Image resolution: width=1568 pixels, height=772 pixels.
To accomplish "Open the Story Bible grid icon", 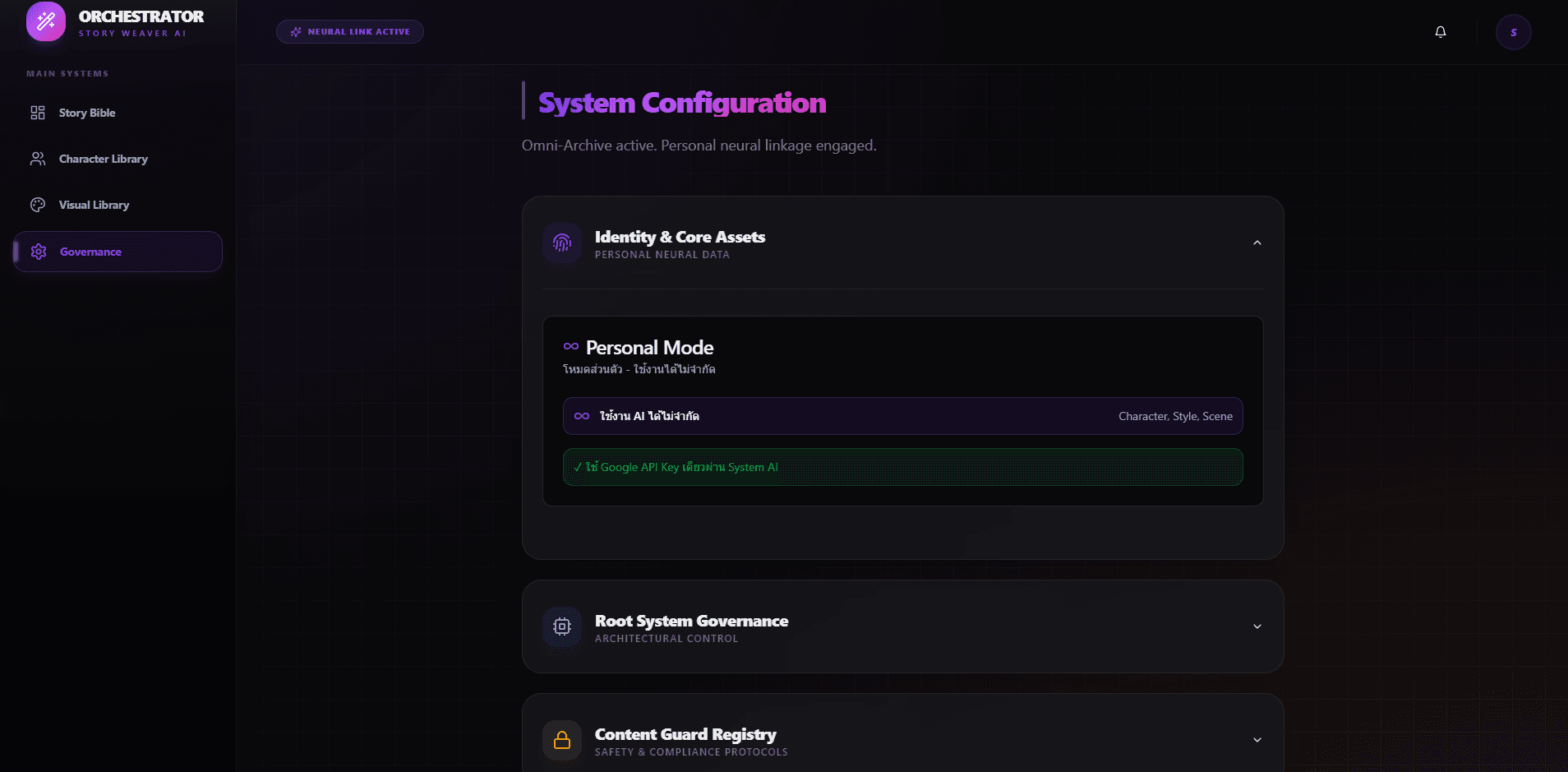I will point(38,113).
